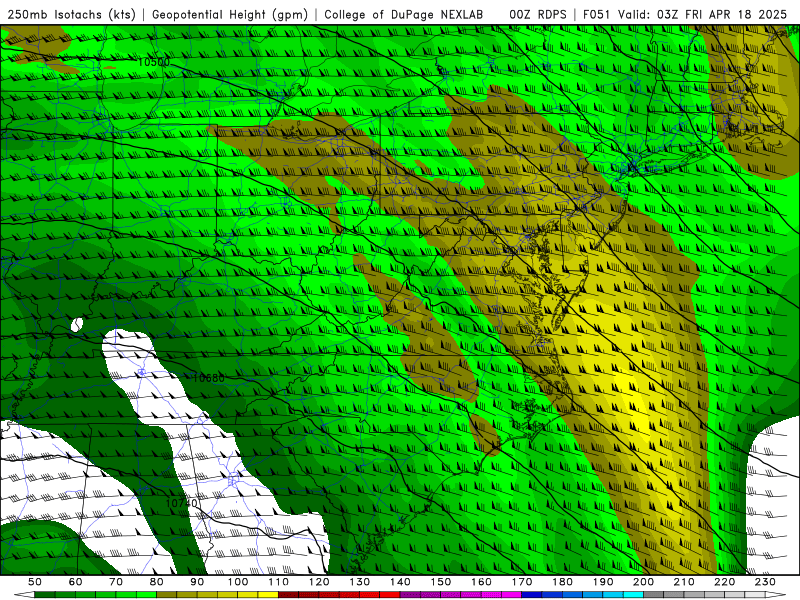Image resolution: width=800 pixels, height=600 pixels.
Task: Click the 110 value on the color scale
Action: pyautogui.click(x=279, y=582)
